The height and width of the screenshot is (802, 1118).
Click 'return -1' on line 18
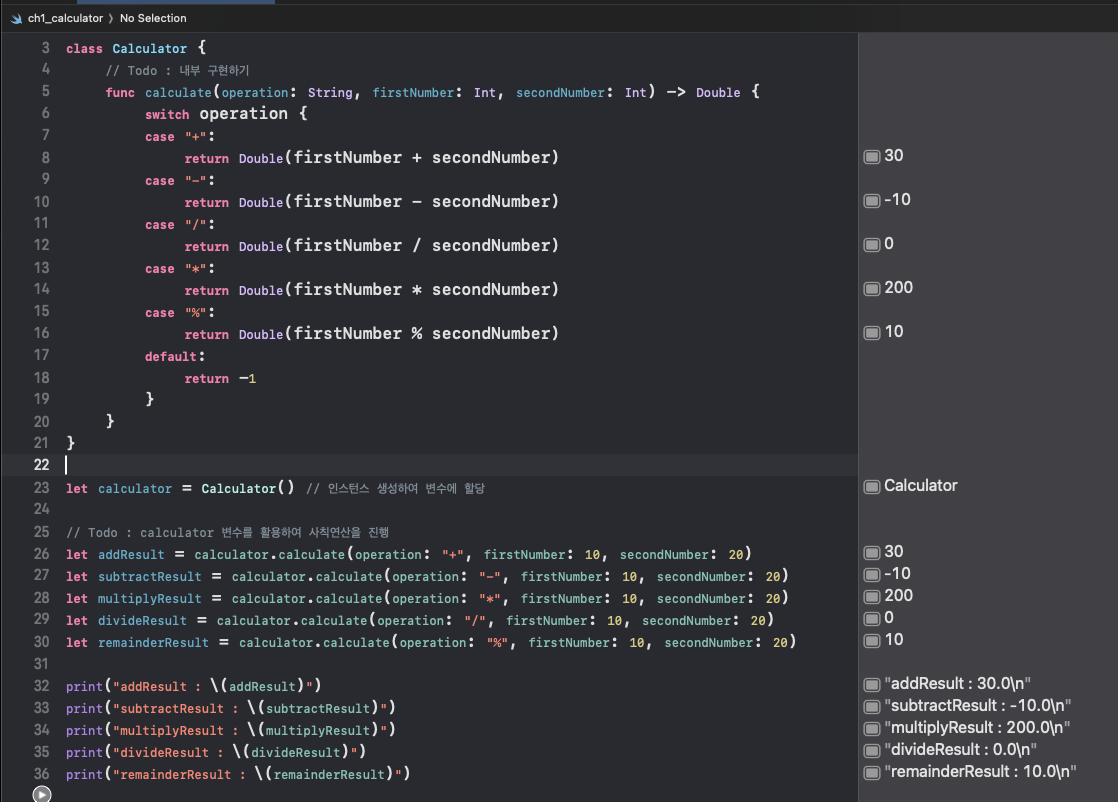point(220,379)
